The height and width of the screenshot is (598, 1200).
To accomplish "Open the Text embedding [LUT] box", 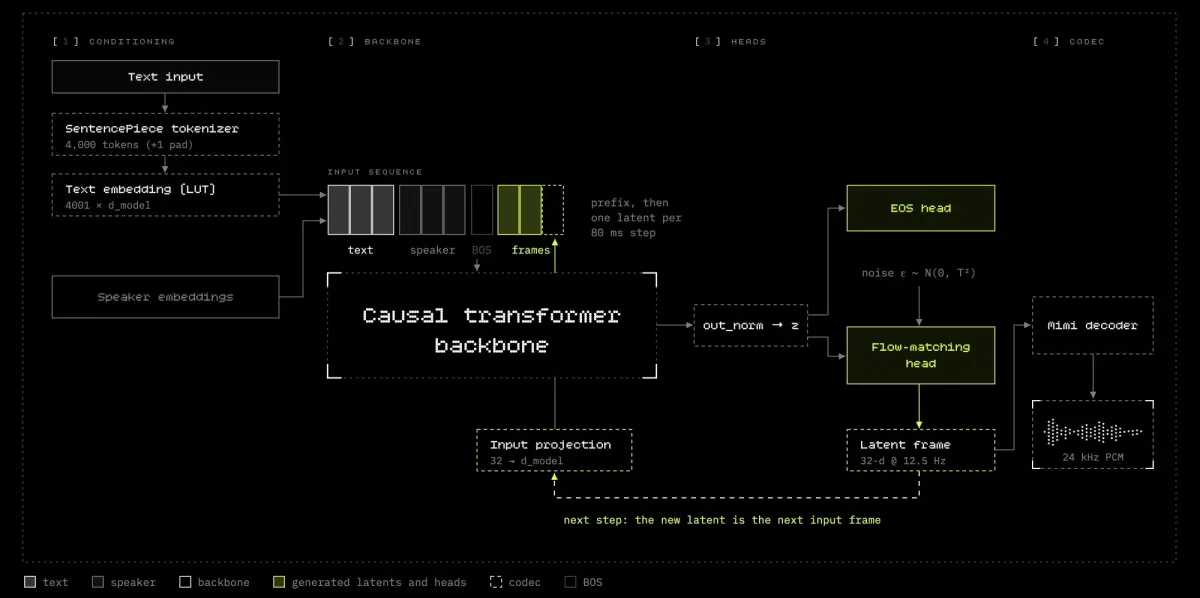I will pyautogui.click(x=165, y=194).
